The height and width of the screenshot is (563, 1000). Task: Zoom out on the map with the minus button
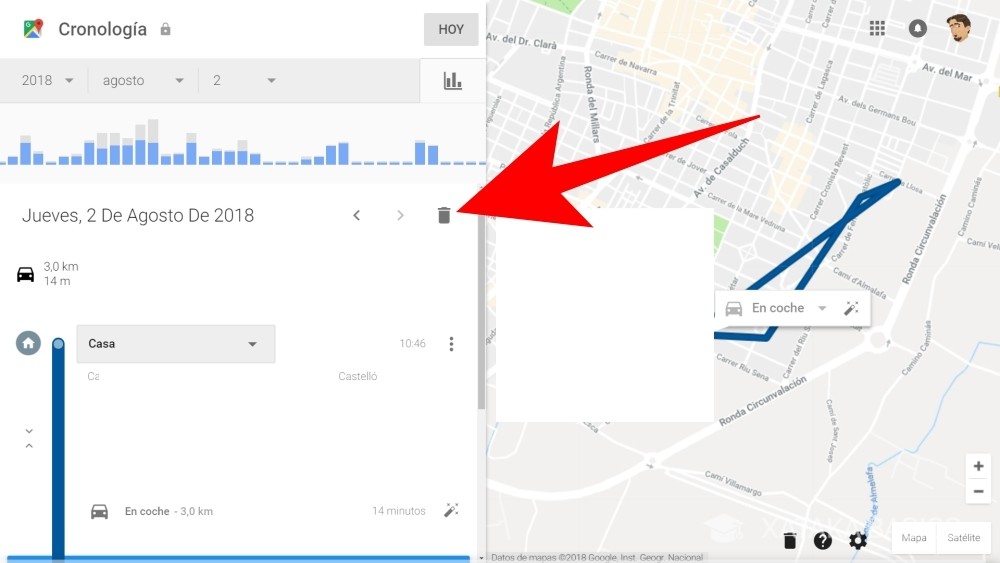[978, 492]
